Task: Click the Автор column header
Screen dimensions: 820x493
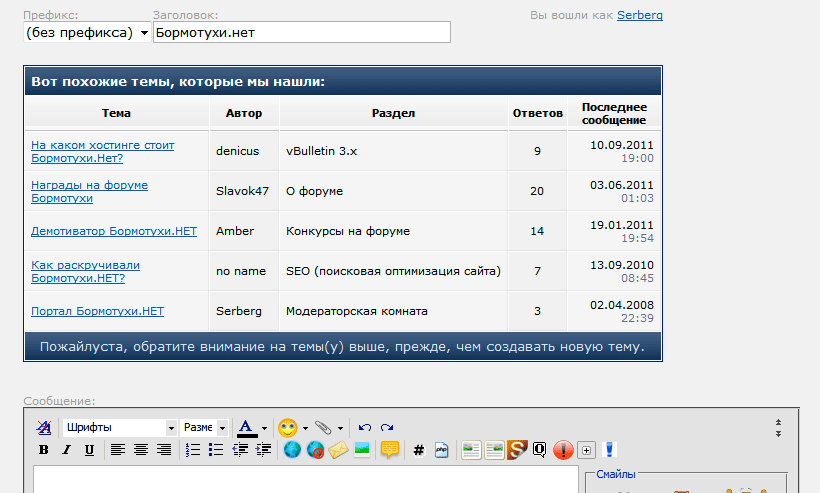Action: (x=244, y=113)
